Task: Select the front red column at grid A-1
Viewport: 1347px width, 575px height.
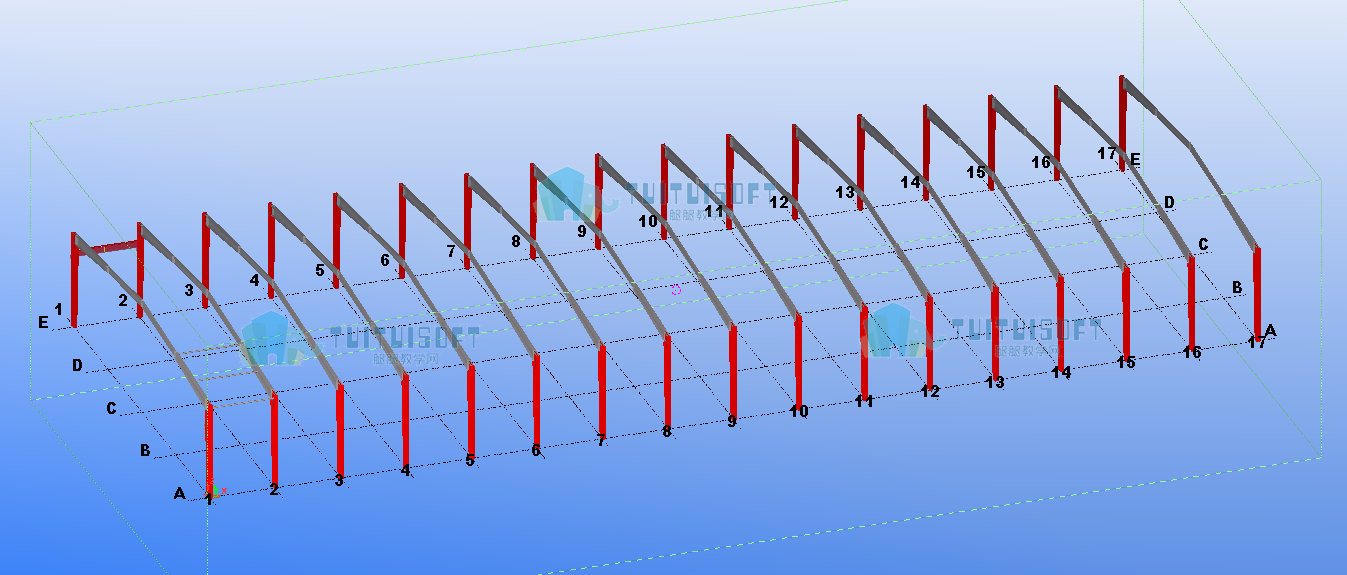Action: pyautogui.click(x=210, y=449)
